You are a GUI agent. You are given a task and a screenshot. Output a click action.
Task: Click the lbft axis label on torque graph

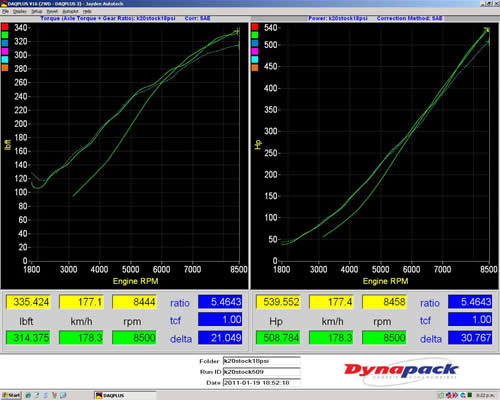pos(7,145)
